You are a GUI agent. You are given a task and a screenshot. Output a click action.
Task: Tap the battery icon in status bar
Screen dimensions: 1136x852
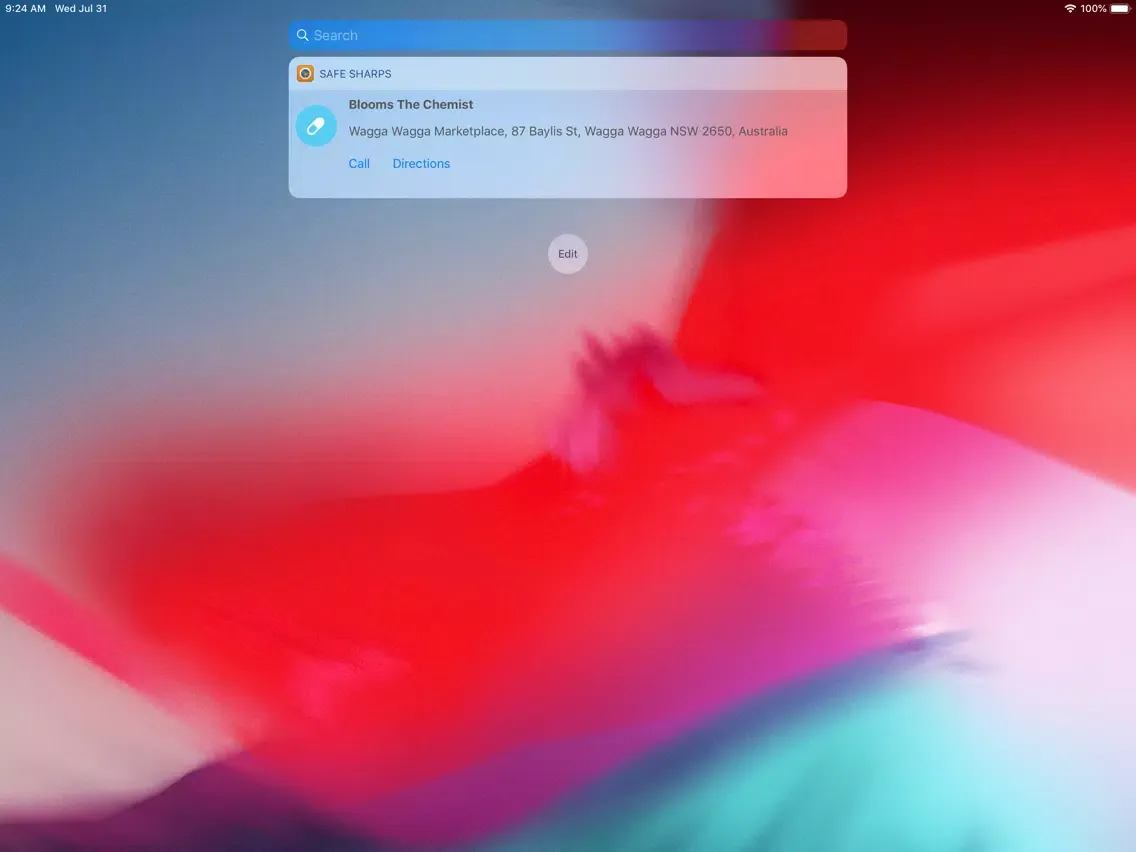(1120, 9)
